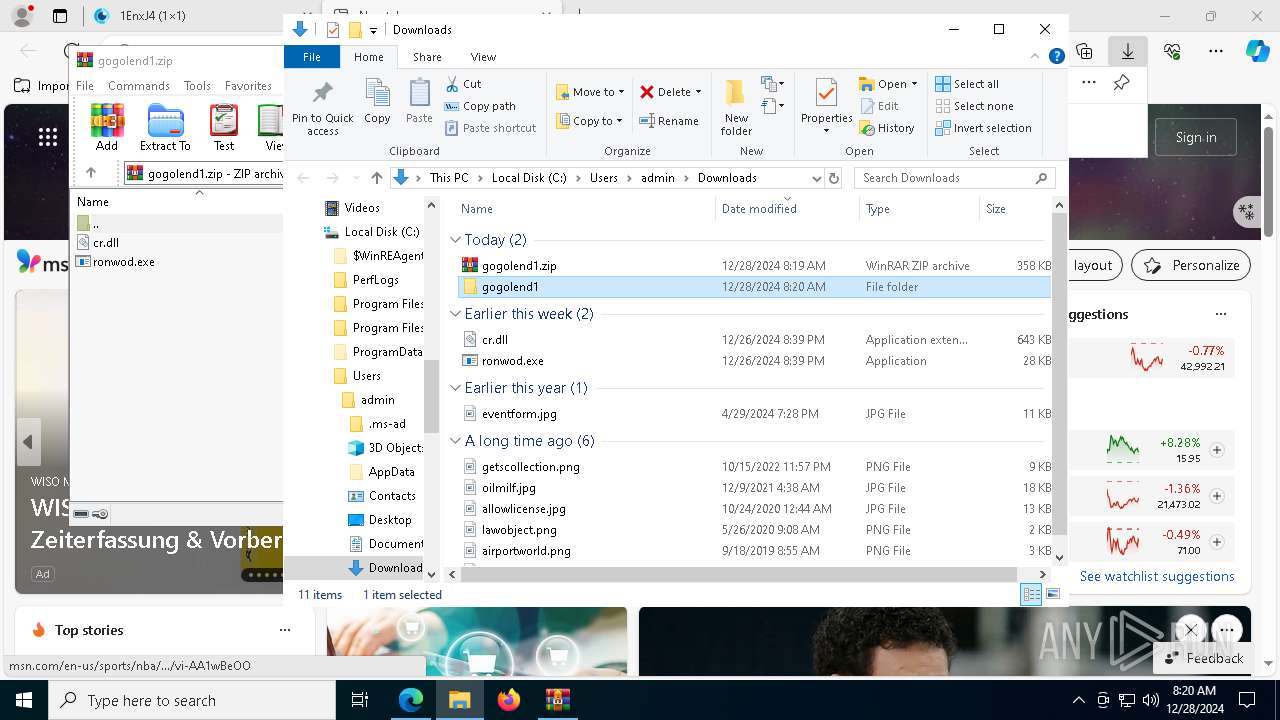The image size is (1280, 720).
Task: Click the Rename ribbon button
Action: [669, 121]
